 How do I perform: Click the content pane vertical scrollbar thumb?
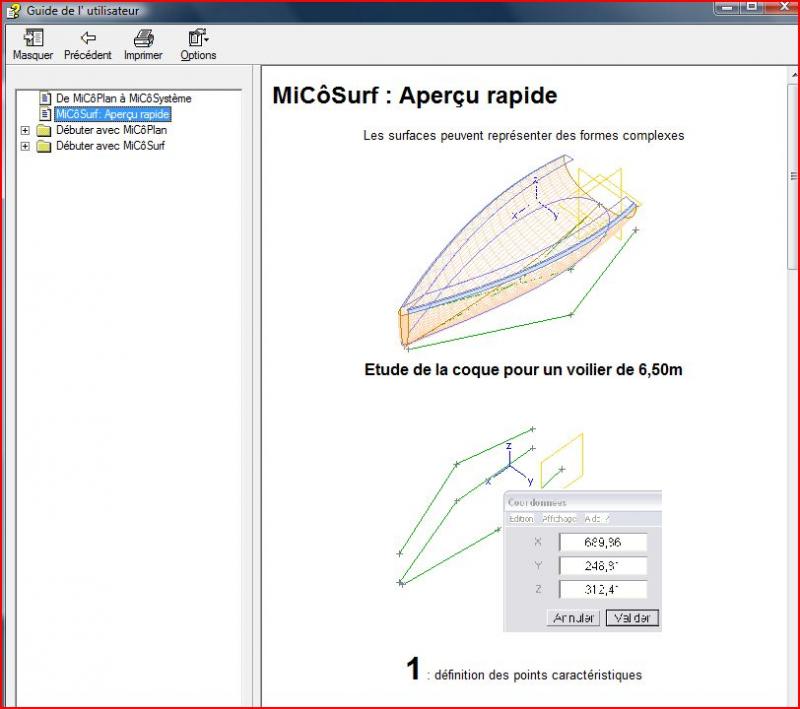(x=794, y=178)
